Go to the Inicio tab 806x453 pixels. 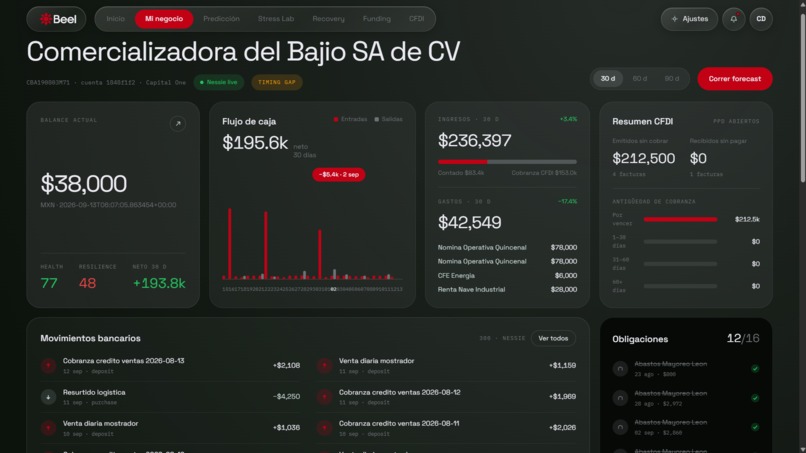click(x=115, y=19)
